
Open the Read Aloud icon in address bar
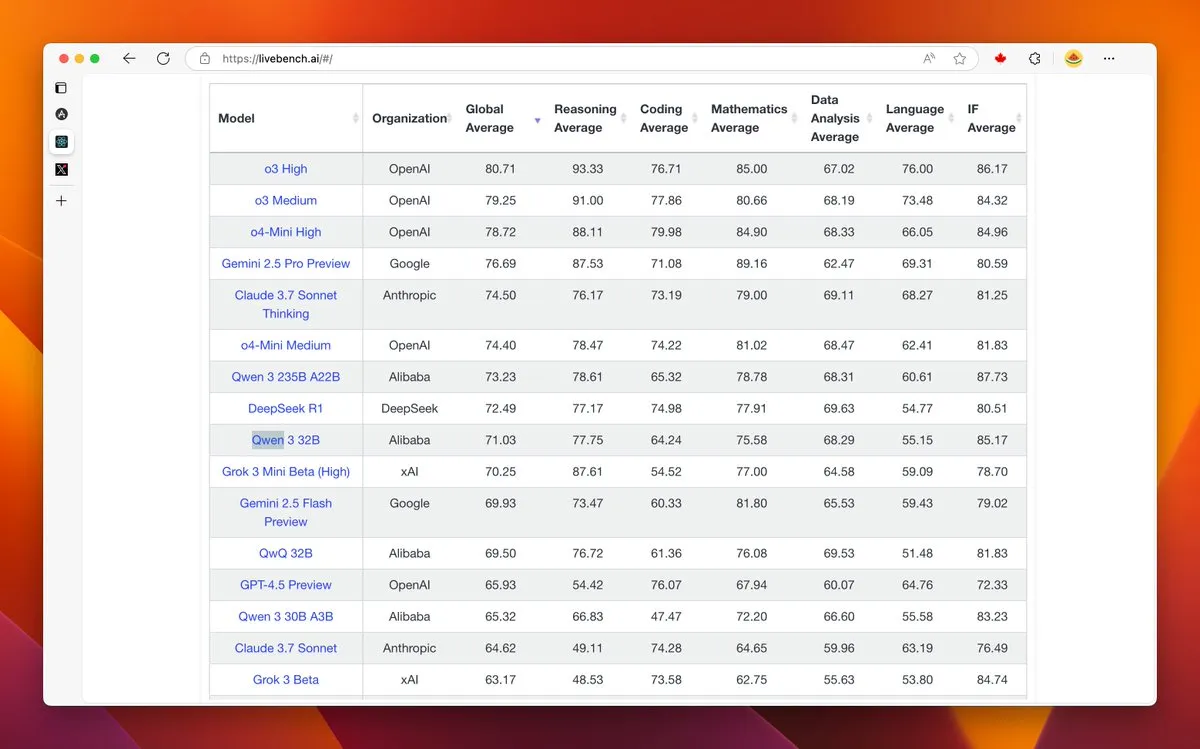tap(929, 59)
